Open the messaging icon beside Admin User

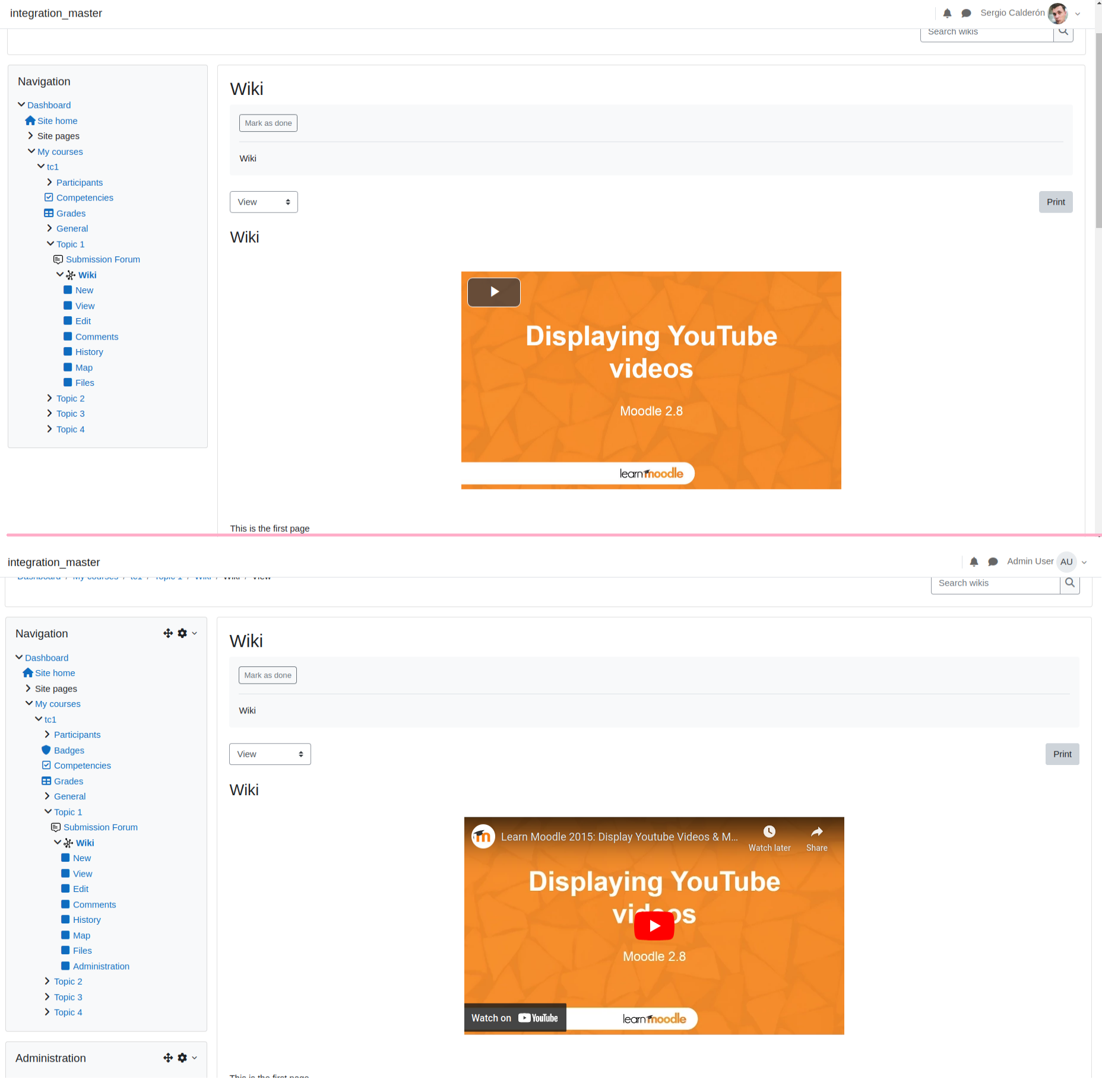[993, 561]
